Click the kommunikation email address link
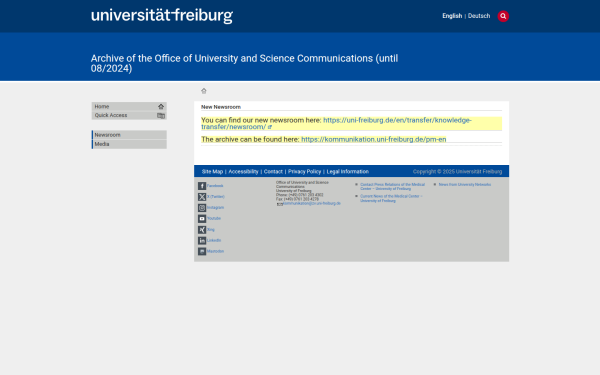Viewport: 600px width, 375px height. [x=312, y=204]
